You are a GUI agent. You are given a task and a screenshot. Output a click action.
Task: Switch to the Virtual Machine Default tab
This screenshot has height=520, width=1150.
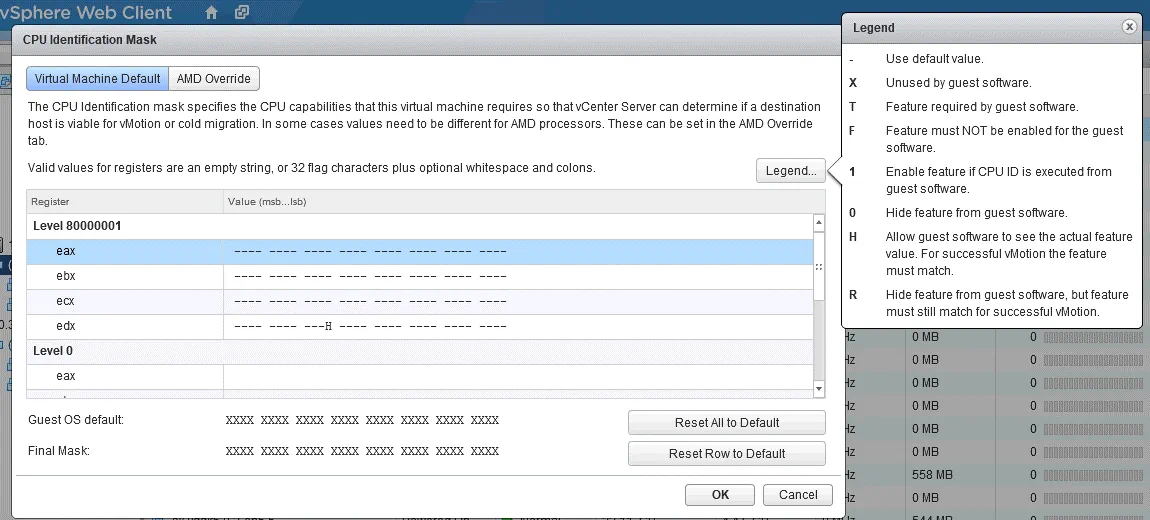coord(97,79)
